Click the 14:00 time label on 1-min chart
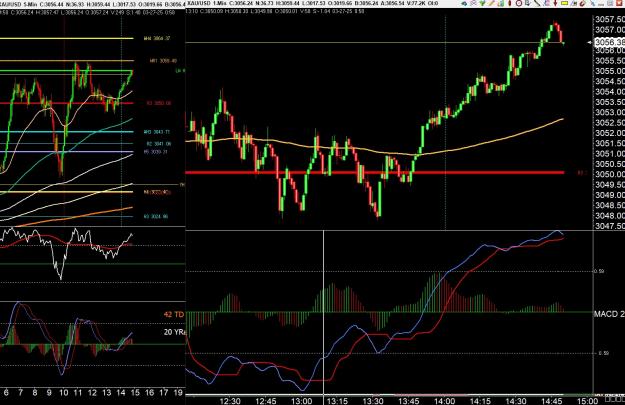Image resolution: width=625 pixels, height=405 pixels. [x=444, y=401]
